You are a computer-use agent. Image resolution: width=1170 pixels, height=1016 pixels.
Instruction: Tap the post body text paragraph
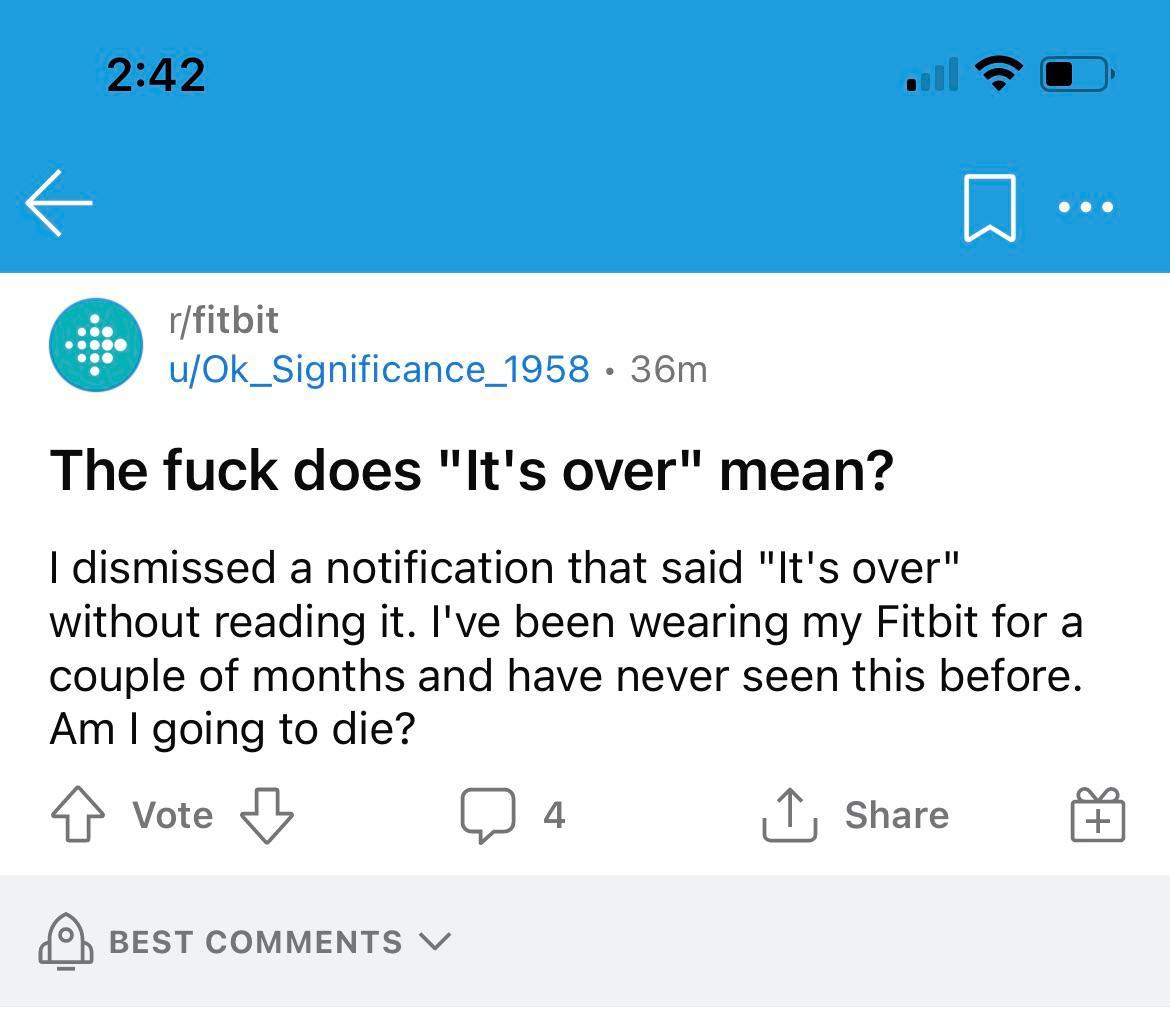565,648
